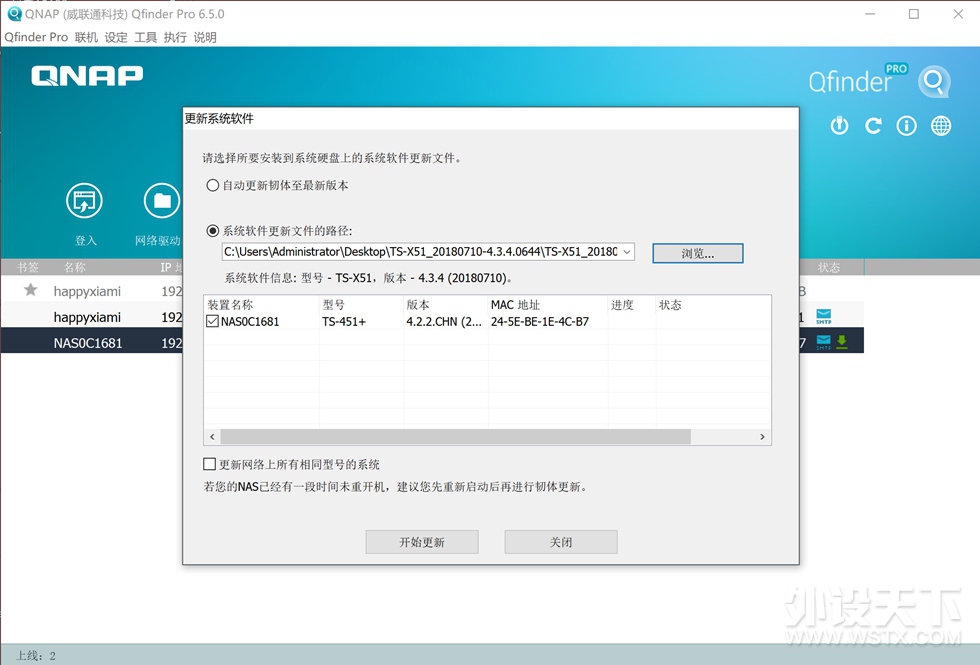Click the SMTP mail icon in NAS0C1681 row
The width and height of the screenshot is (980, 665).
[824, 342]
